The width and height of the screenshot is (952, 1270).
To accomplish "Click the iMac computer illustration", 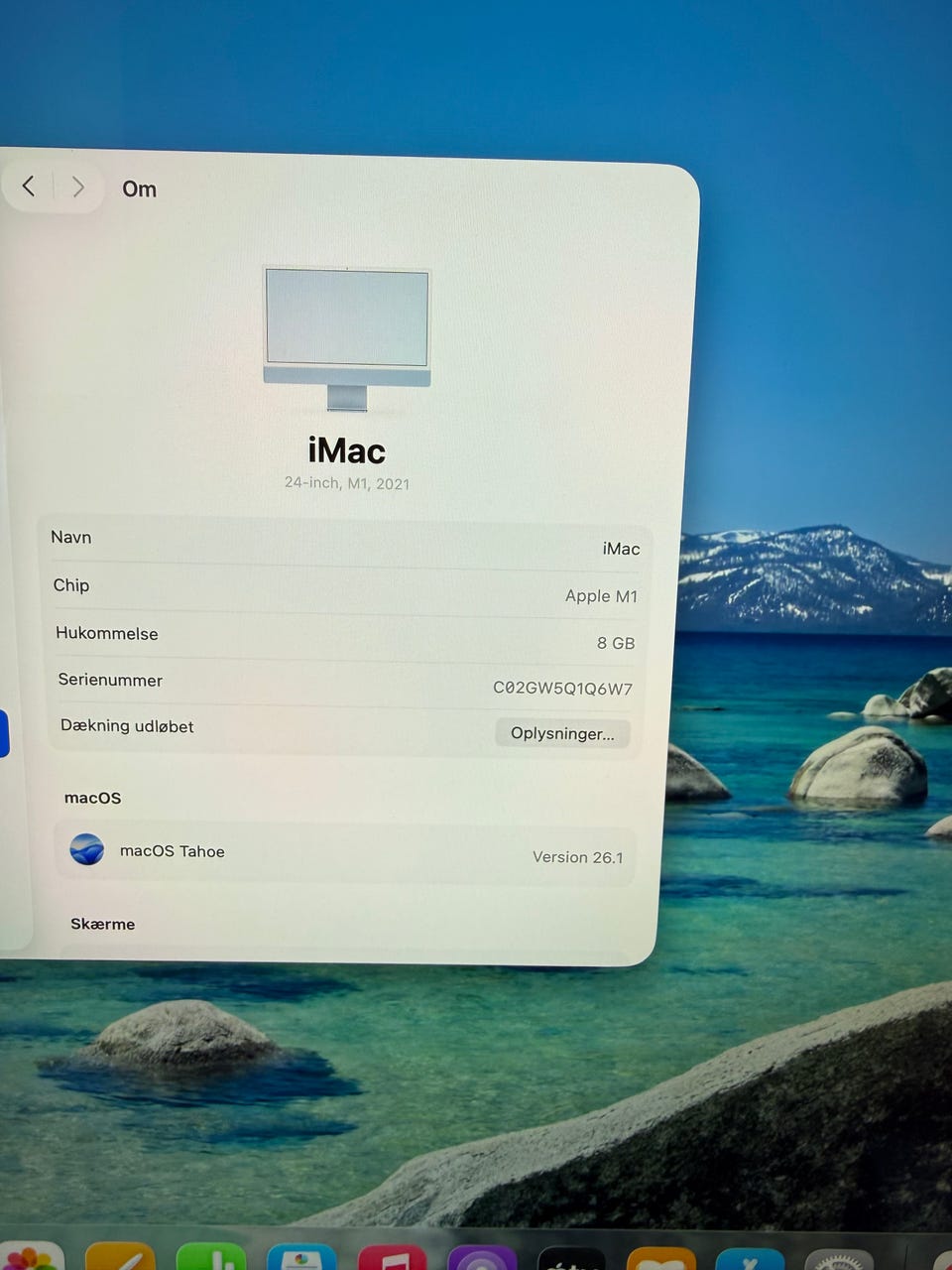I will click(347, 338).
